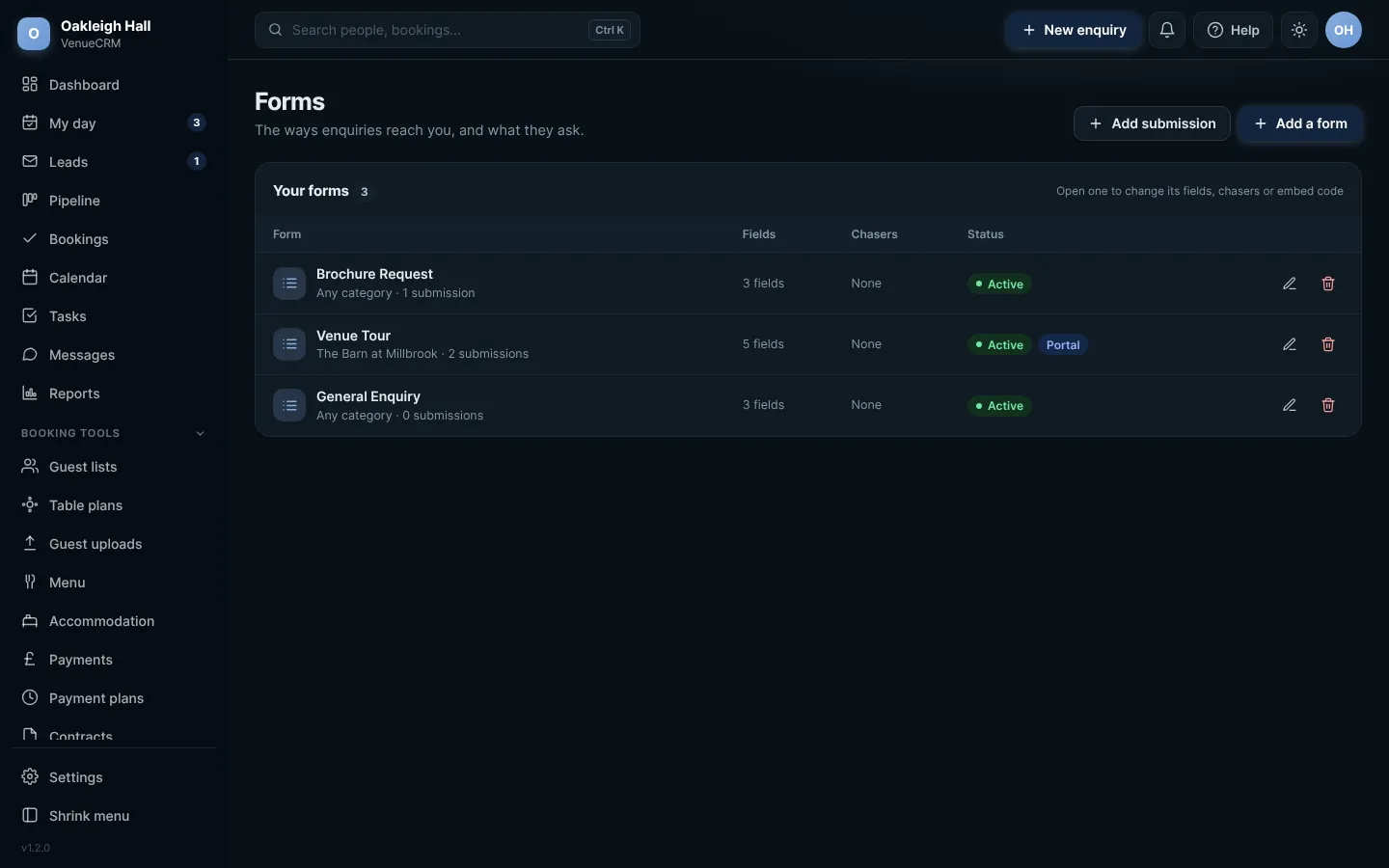Focus the search people, bookings field
Viewport: 1389px width, 868px height.
(448, 30)
